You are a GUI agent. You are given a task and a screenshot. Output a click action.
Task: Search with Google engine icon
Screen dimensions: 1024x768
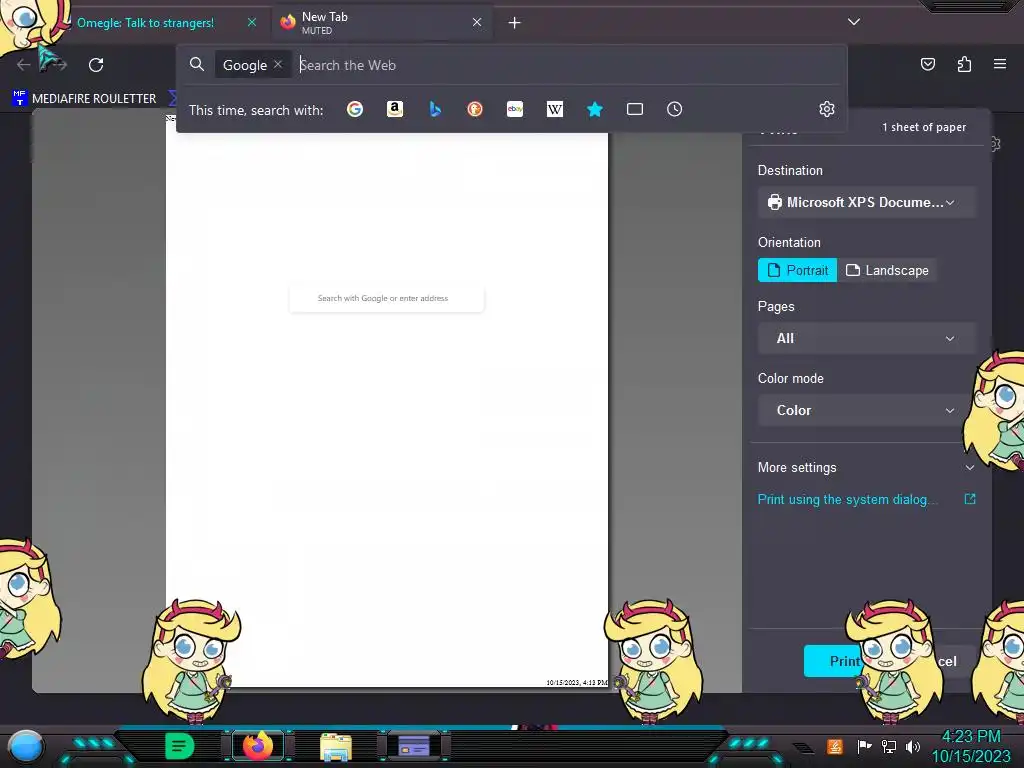(x=355, y=109)
